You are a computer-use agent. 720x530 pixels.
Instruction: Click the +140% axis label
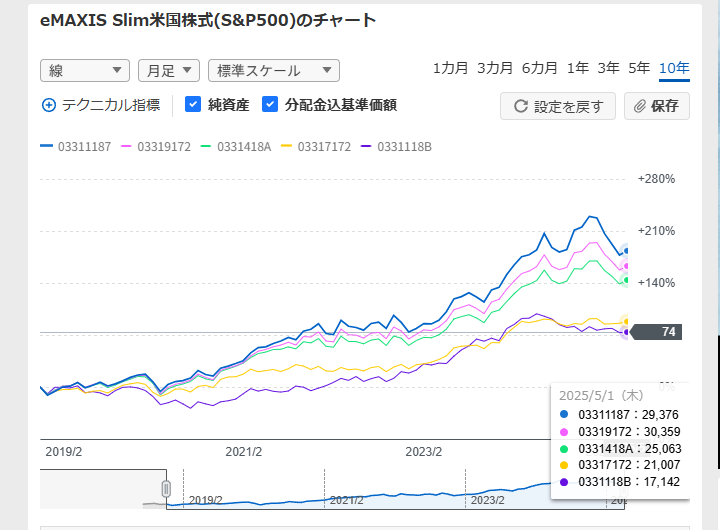656,283
